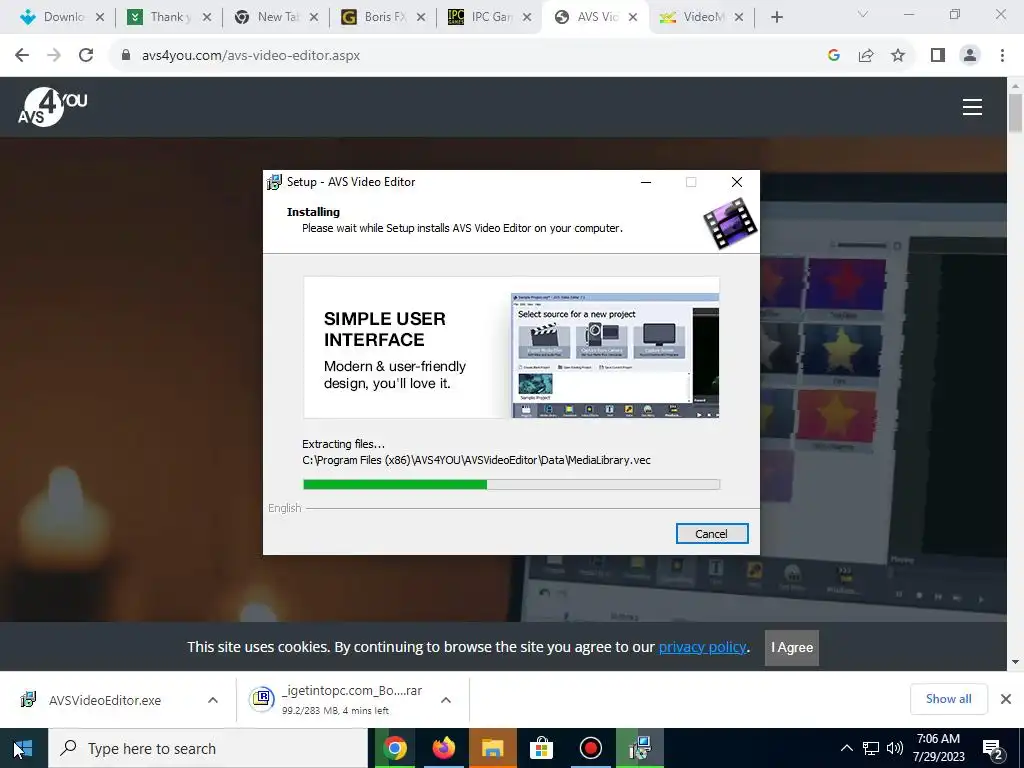Open File Explorer from the taskbar

tap(492, 748)
